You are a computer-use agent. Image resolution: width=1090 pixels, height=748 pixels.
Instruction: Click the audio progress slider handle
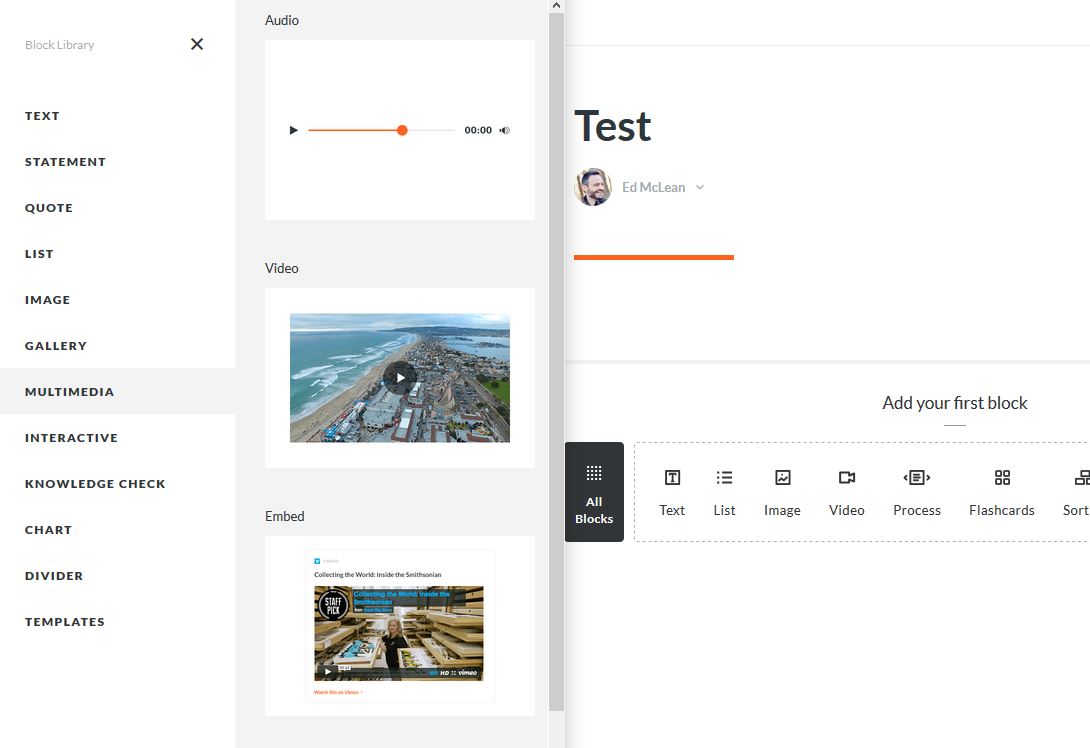402,130
